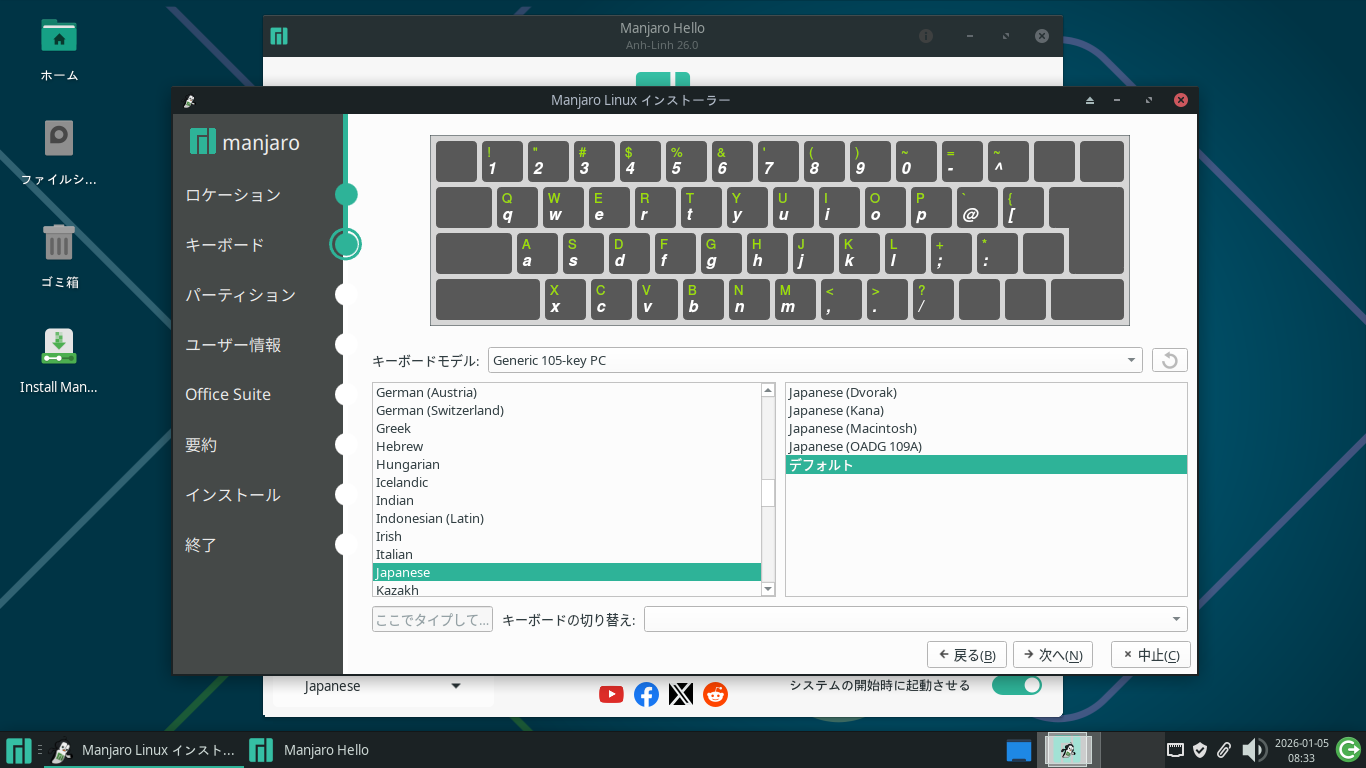Viewport: 1366px width, 768px height.
Task: Click the installer window's title bar app icon
Action: pos(189,100)
